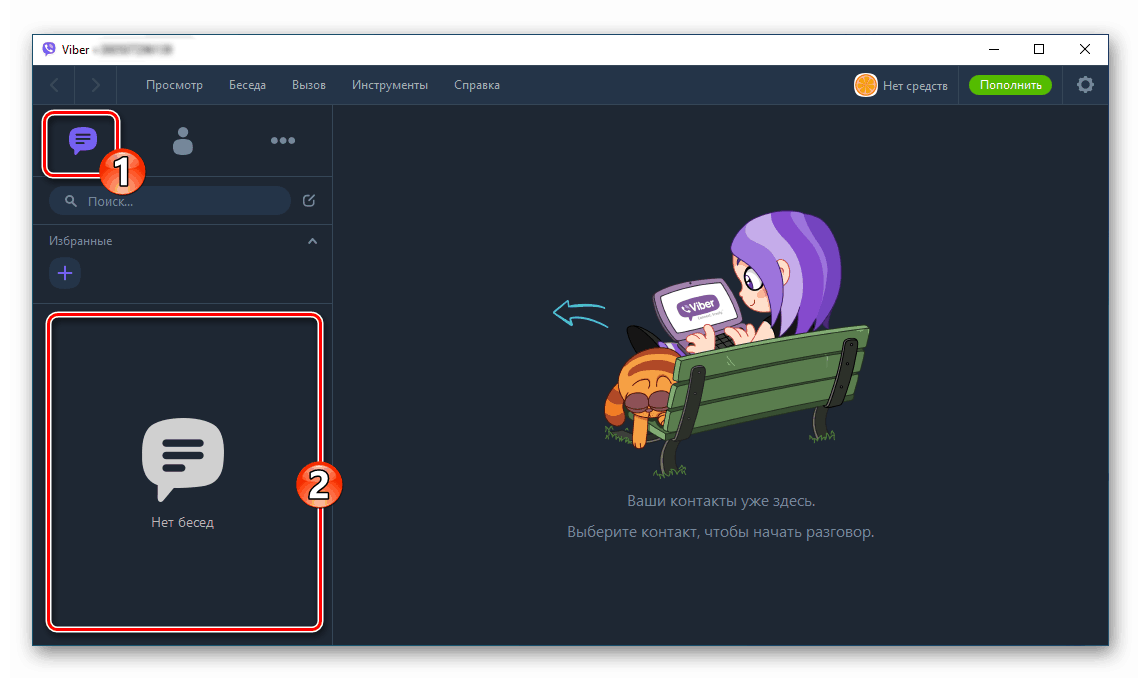Open settings via the gear icon

click(1085, 85)
